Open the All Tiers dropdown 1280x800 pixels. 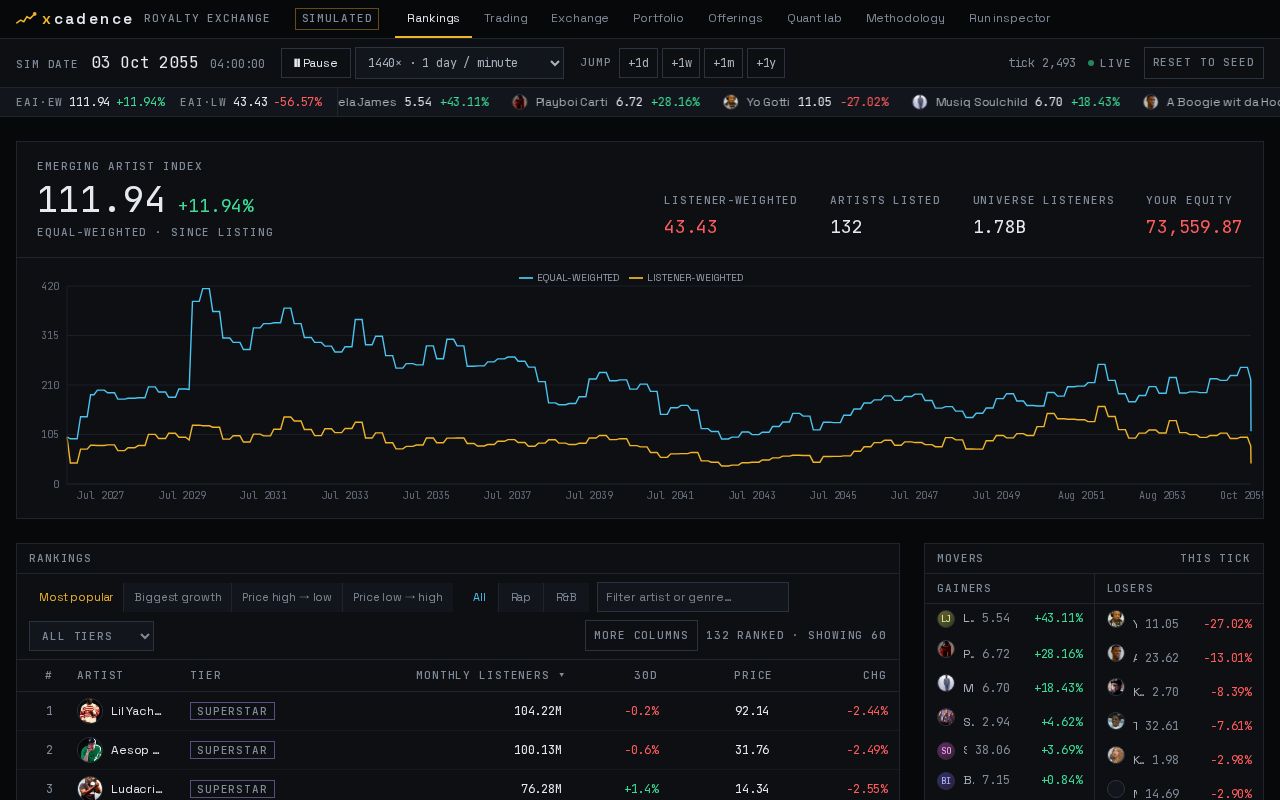click(x=91, y=636)
